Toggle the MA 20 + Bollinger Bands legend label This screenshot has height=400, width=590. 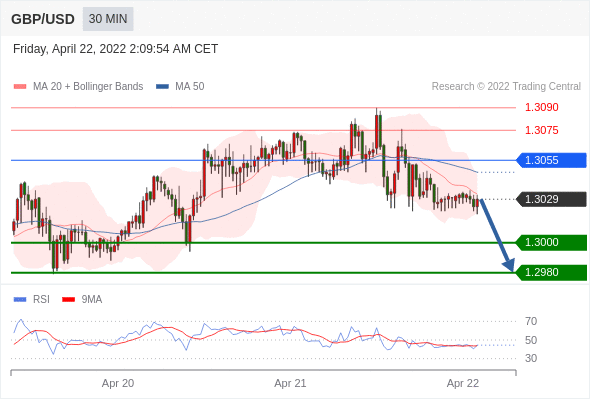click(88, 87)
